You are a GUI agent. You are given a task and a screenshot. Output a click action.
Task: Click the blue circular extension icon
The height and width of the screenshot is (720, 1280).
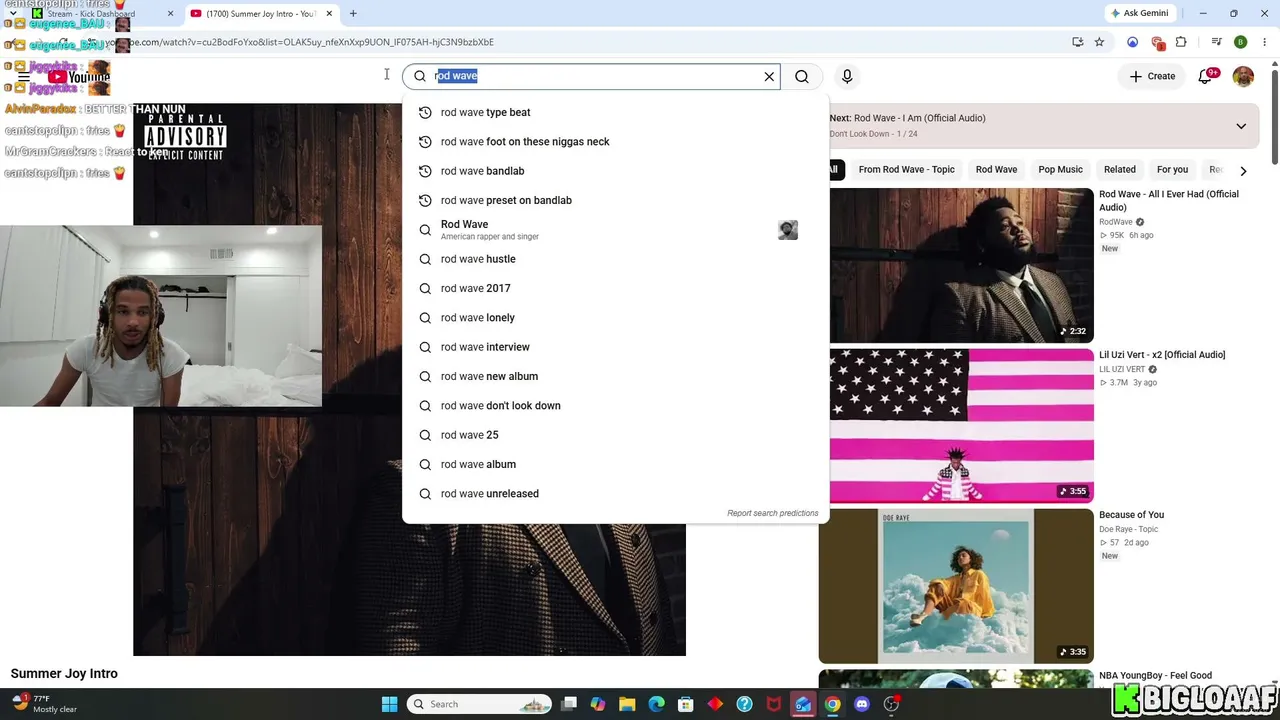tap(1132, 42)
